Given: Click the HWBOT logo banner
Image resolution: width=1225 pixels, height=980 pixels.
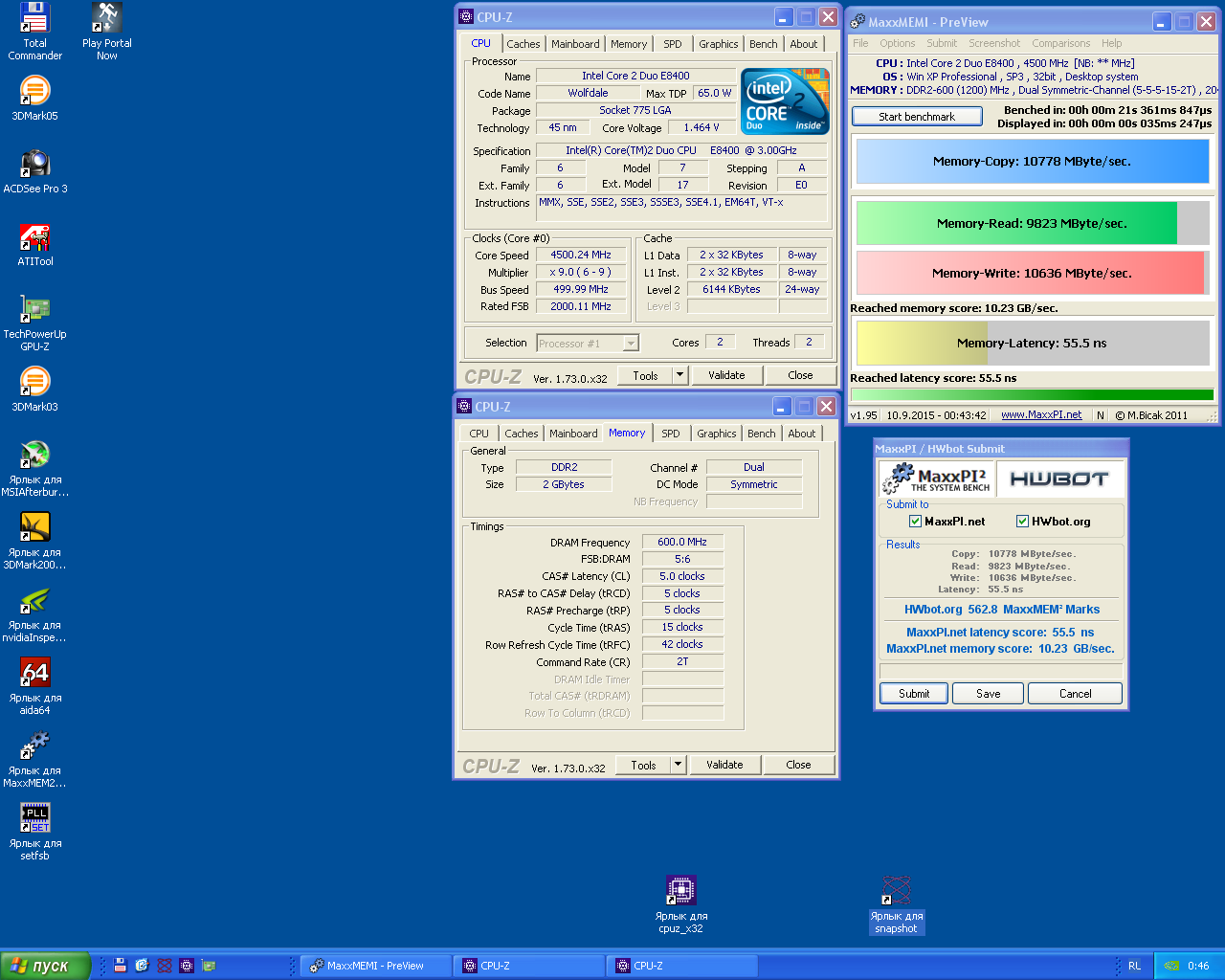Looking at the screenshot, I should coord(1059,479).
